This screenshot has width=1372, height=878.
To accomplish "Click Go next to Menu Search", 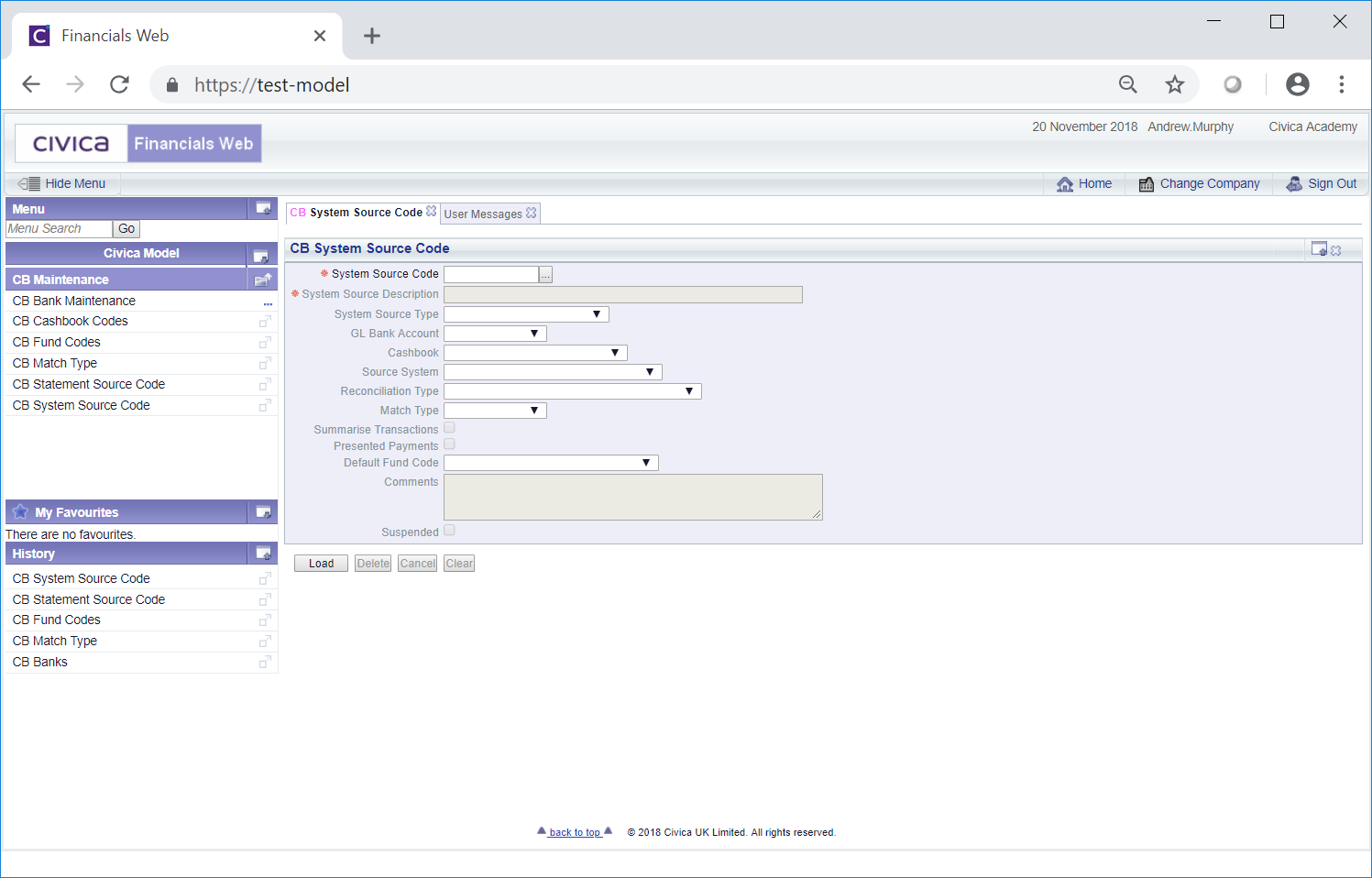I will tap(126, 229).
